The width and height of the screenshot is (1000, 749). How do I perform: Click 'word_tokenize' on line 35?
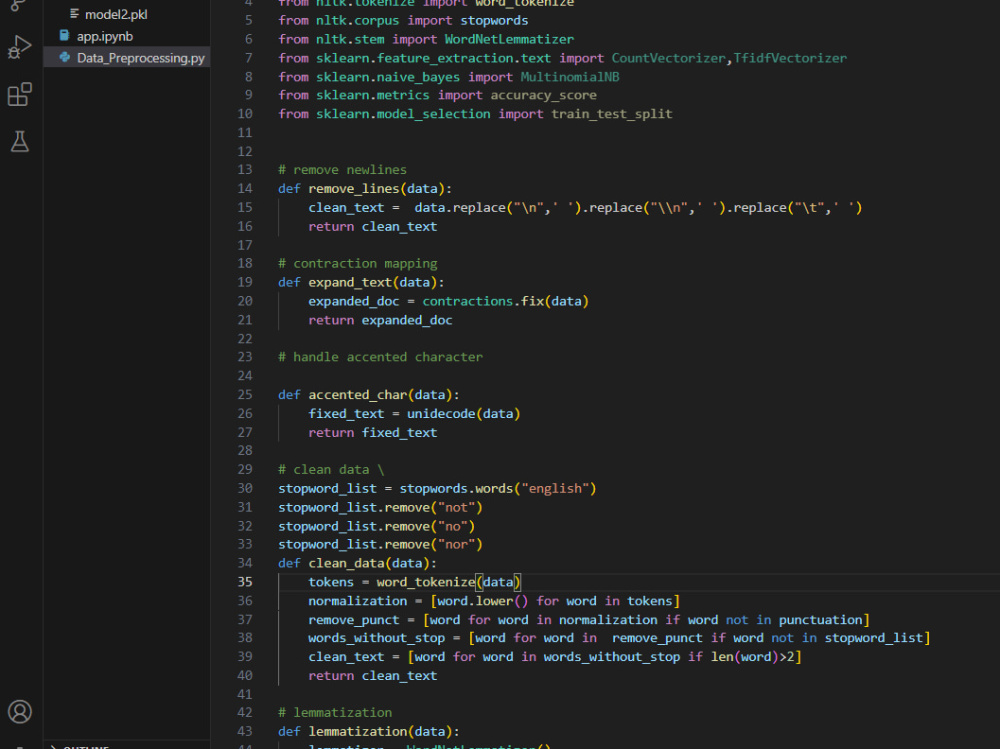pyautogui.click(x=426, y=582)
